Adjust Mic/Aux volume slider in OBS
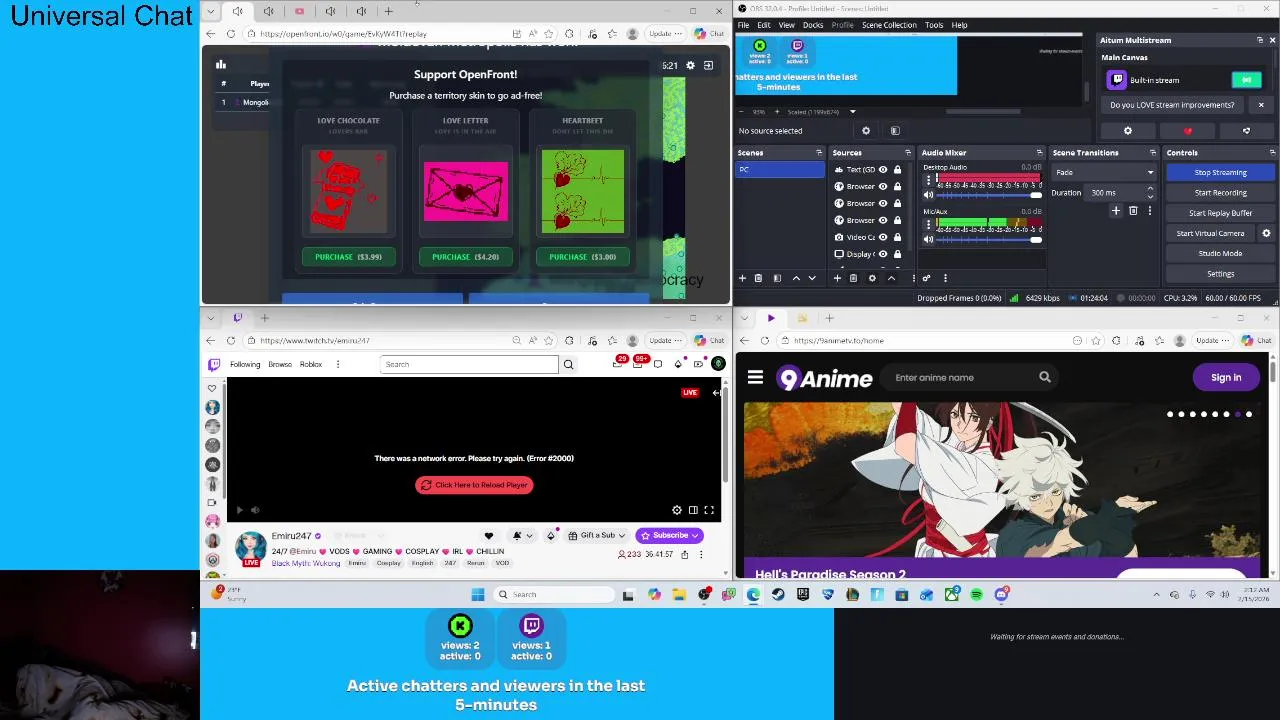1280x720 pixels. (990, 239)
